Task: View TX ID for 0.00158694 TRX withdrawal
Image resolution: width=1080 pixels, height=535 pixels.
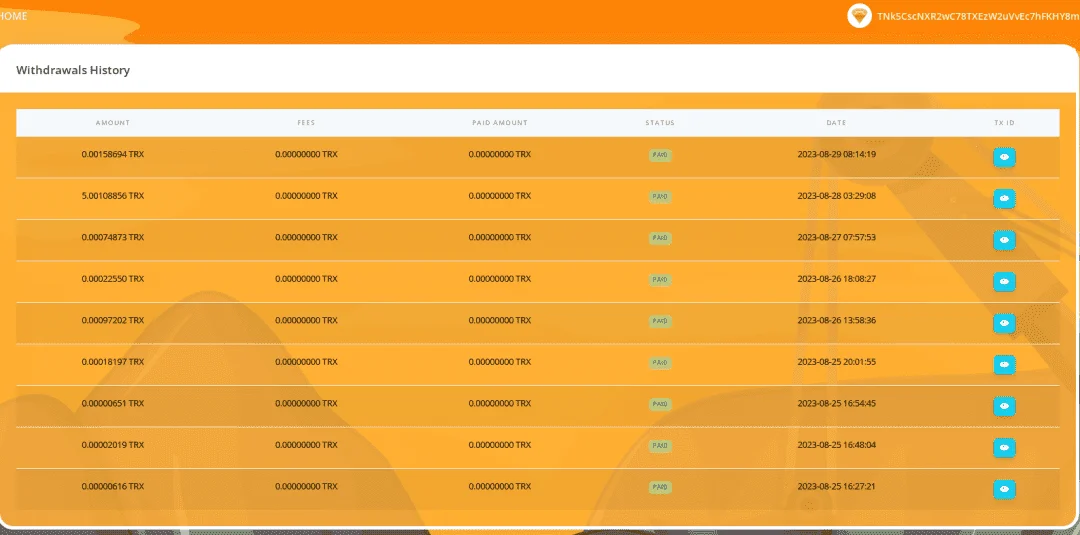Action: click(1004, 157)
